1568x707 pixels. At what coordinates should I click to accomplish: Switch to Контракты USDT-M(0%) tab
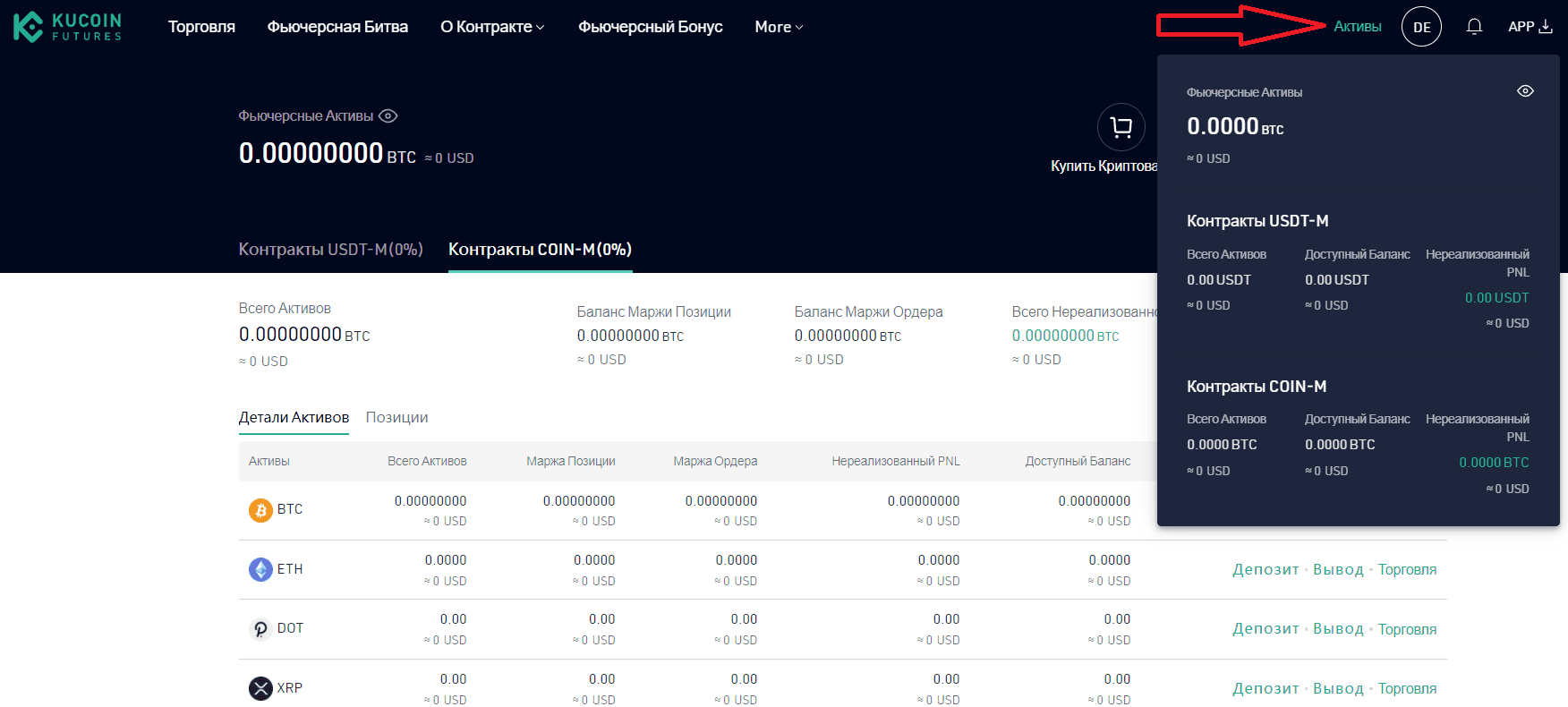[330, 250]
